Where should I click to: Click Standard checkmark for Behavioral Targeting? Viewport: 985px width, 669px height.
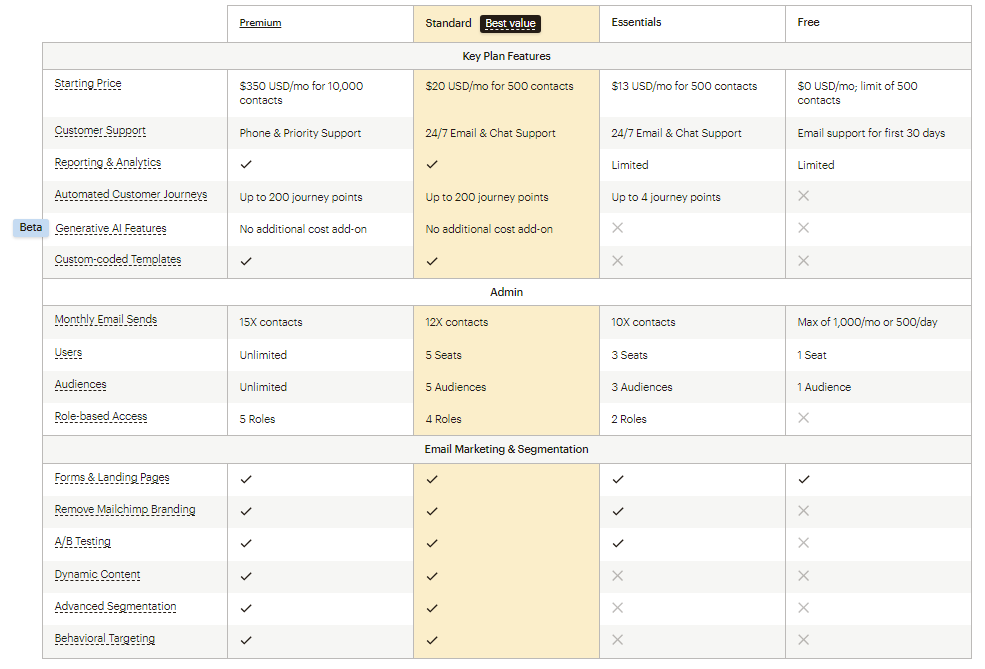[432, 640]
